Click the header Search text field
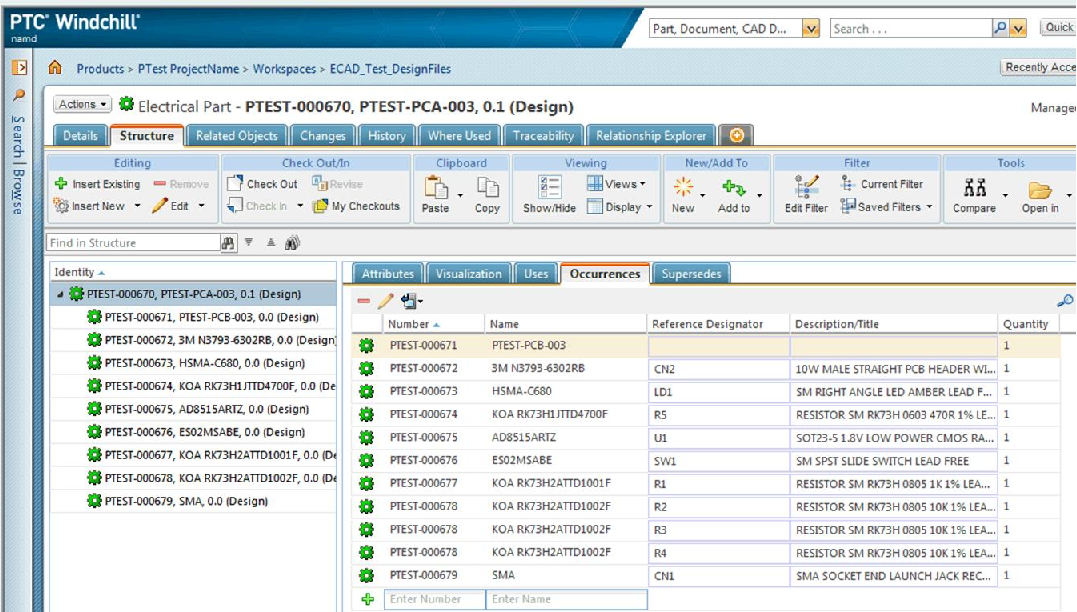1077x612 pixels. point(911,28)
